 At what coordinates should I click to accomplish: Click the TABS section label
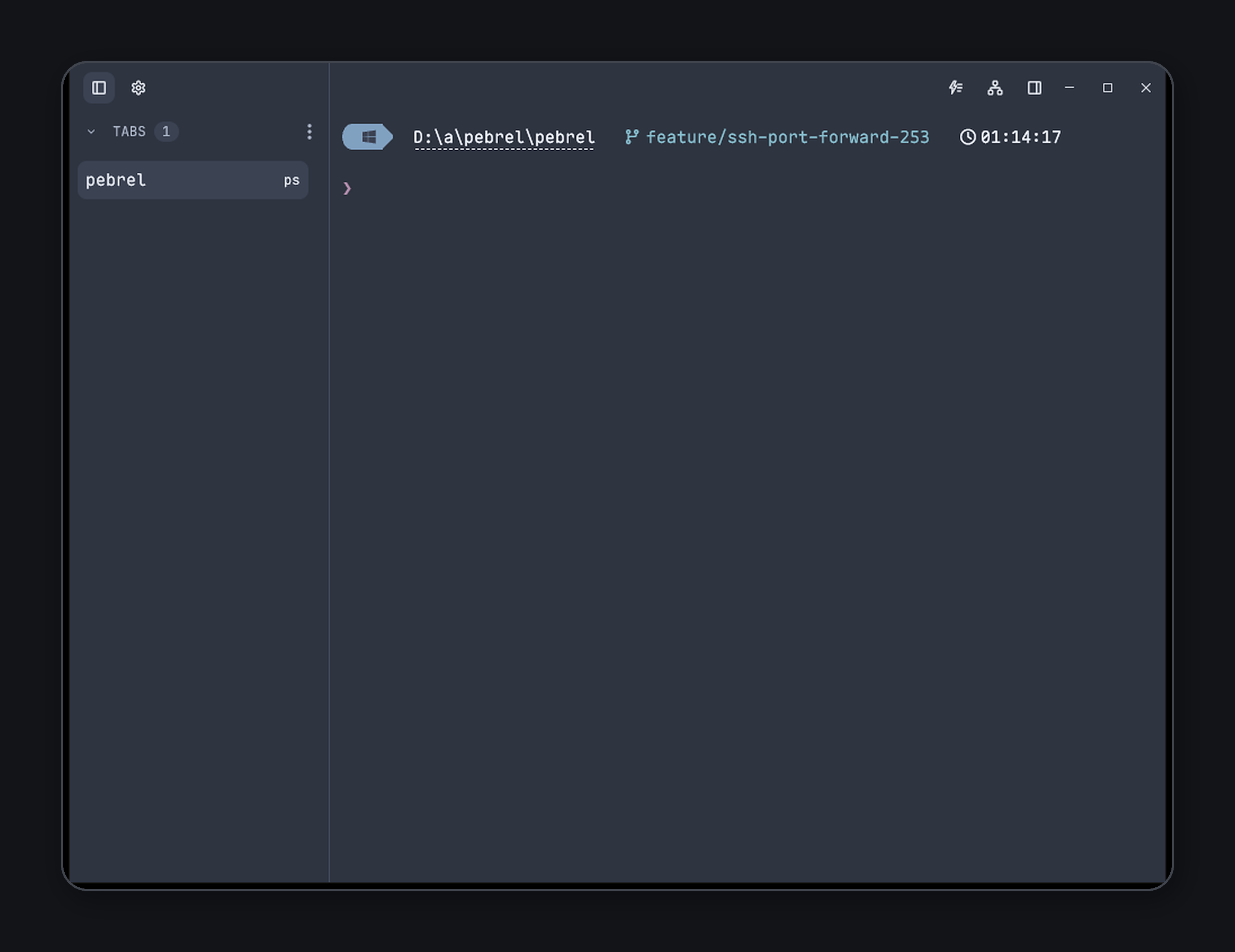point(129,132)
